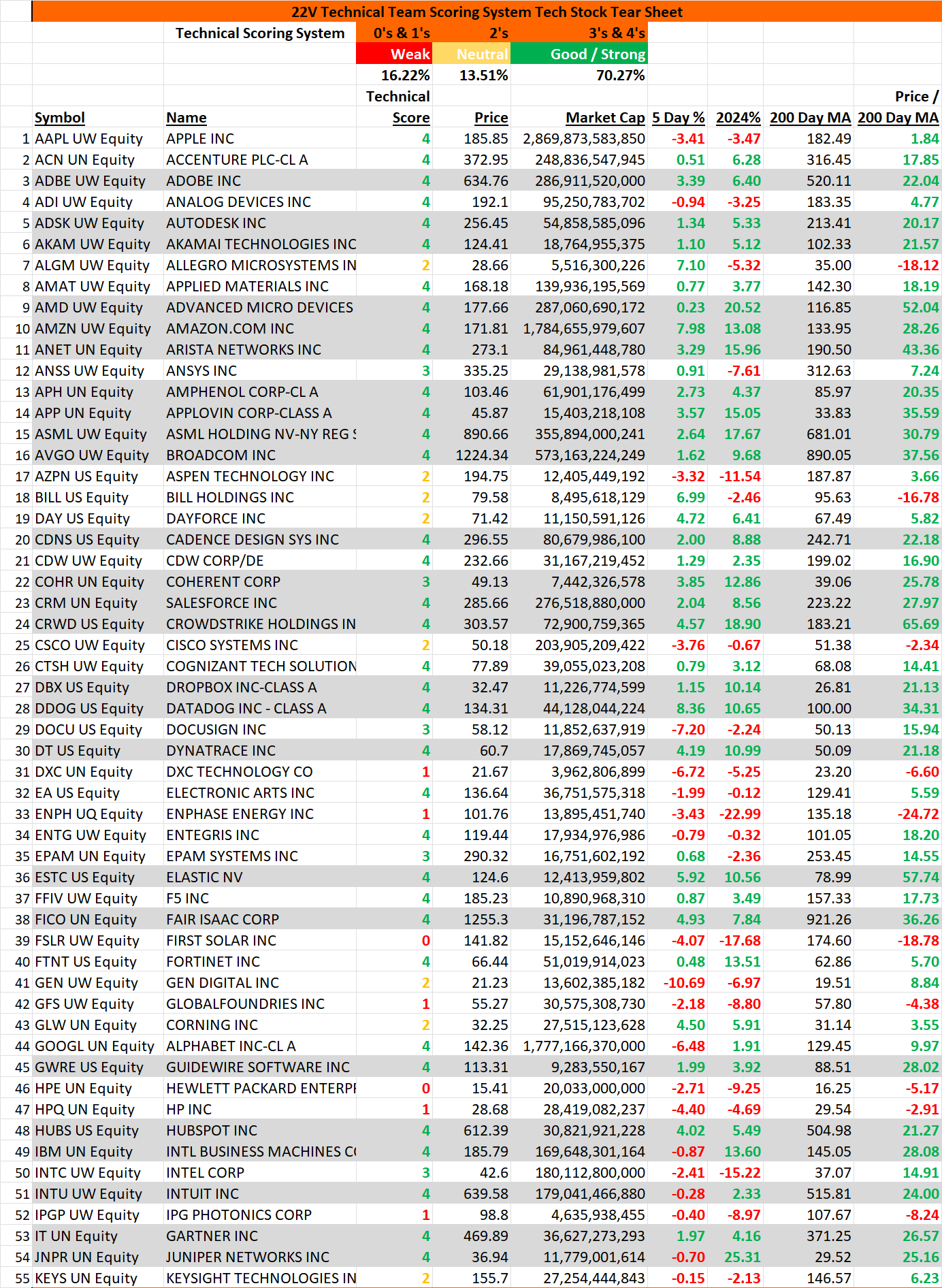
Task: Select the red Weak legend cell
Action: pyautogui.click(x=393, y=54)
